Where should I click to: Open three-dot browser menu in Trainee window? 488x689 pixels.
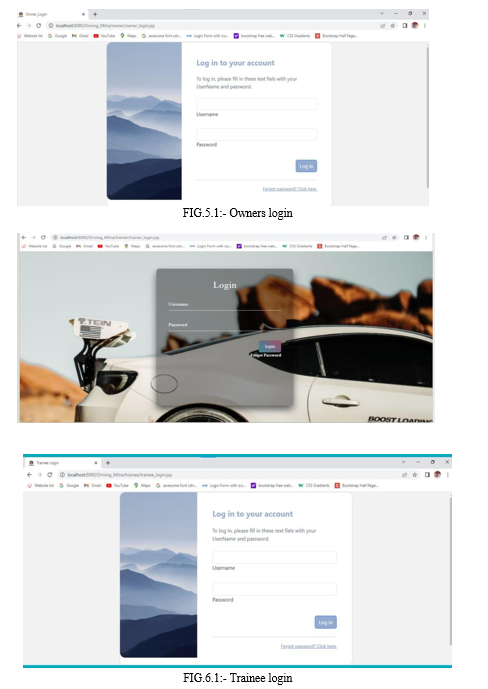[448, 475]
